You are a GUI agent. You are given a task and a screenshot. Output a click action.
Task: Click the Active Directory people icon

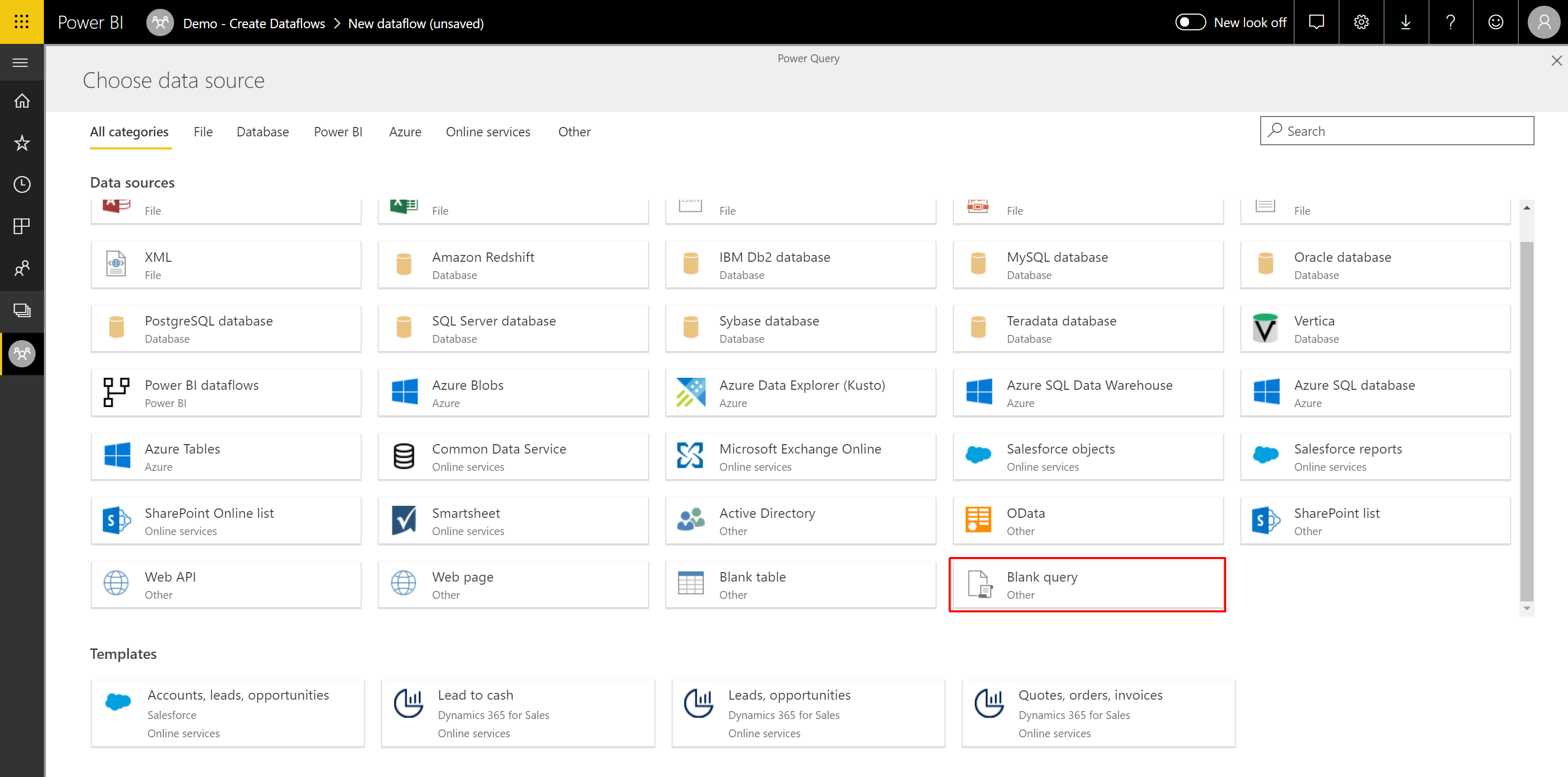[690, 519]
